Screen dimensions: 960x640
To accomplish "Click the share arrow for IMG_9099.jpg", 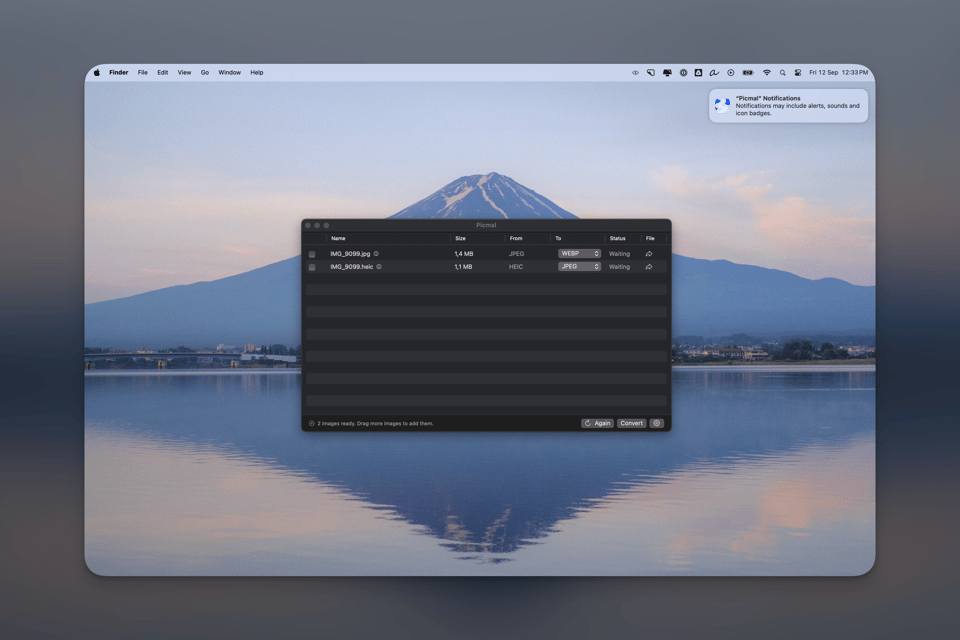I will 649,254.
